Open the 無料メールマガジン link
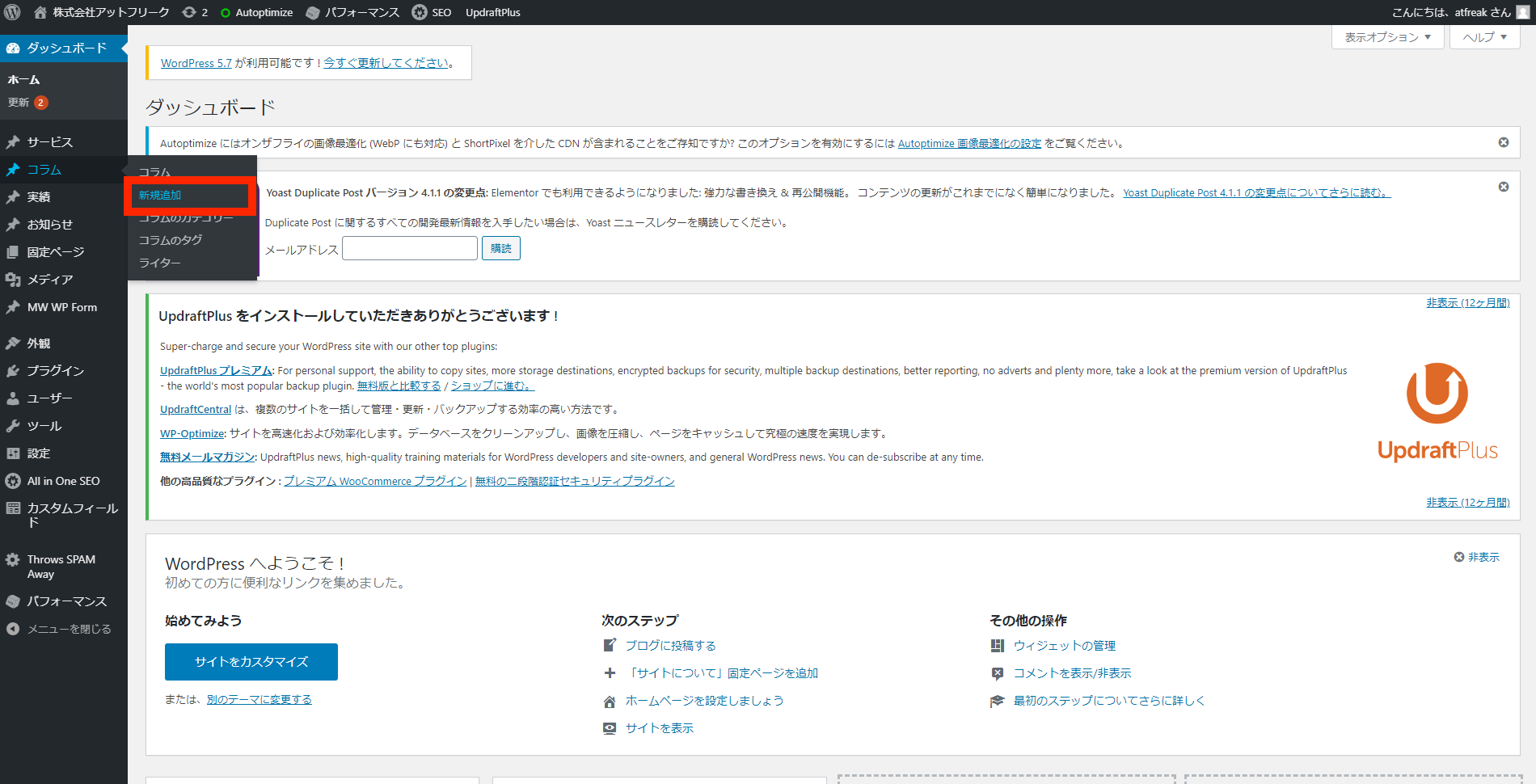The image size is (1536, 784). 208,457
